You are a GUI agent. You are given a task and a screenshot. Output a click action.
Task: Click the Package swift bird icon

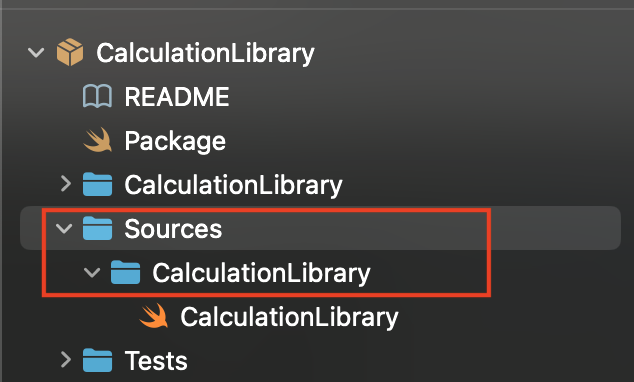pyautogui.click(x=97, y=140)
